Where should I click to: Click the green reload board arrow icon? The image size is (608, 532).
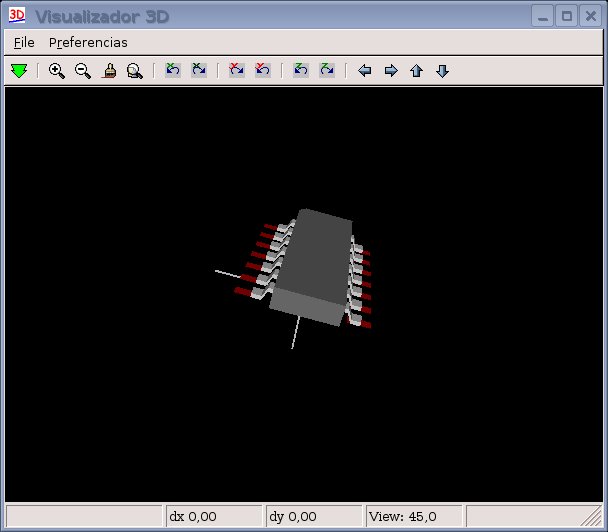click(x=19, y=71)
